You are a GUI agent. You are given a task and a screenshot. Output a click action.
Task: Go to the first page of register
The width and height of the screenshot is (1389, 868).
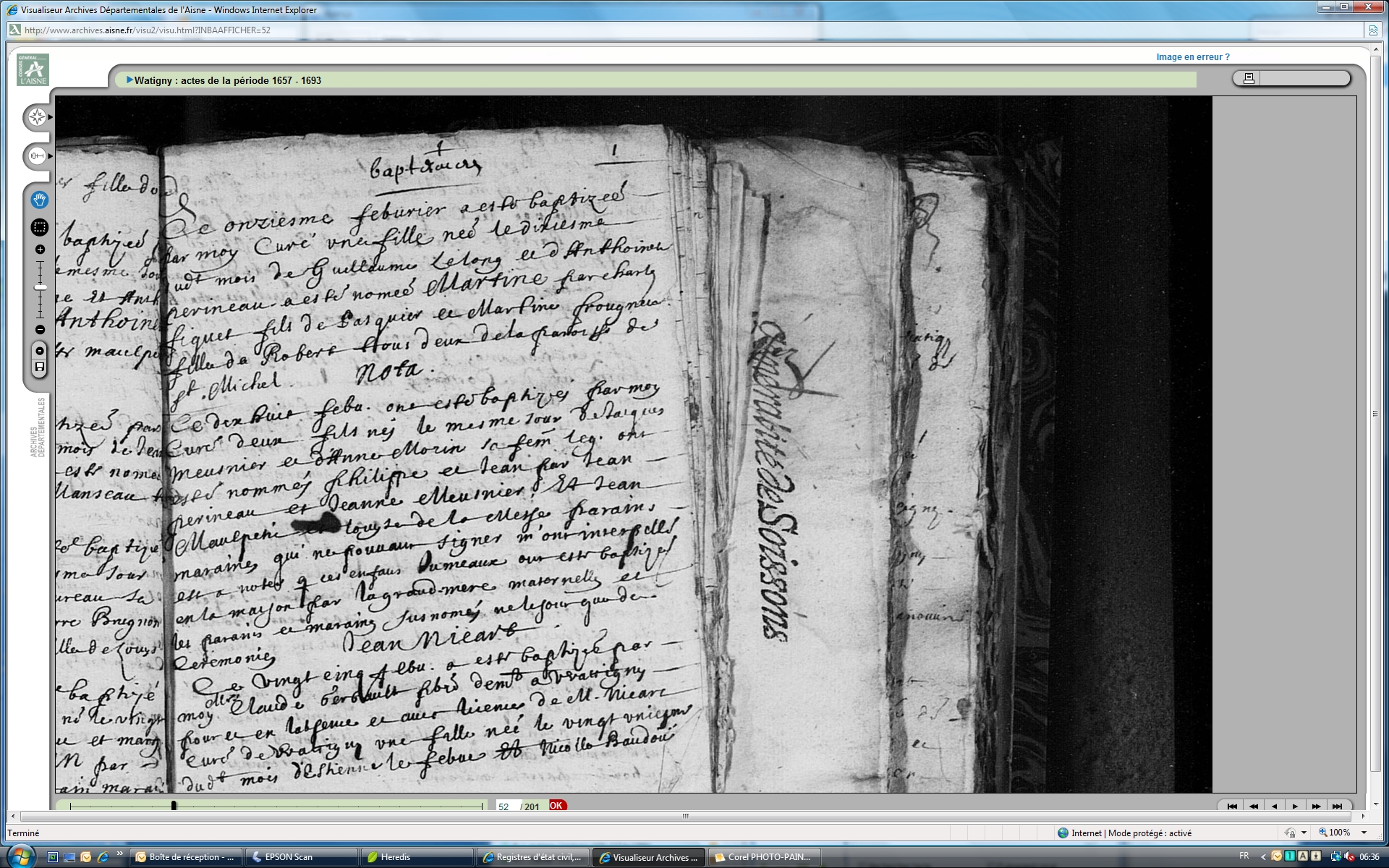(1232, 807)
